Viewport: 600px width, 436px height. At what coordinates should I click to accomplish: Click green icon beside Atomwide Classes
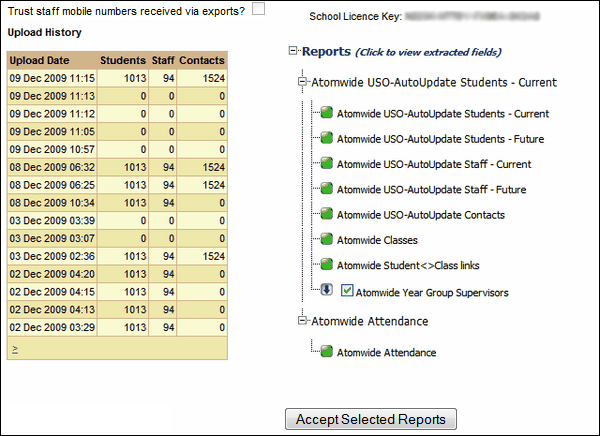point(326,239)
